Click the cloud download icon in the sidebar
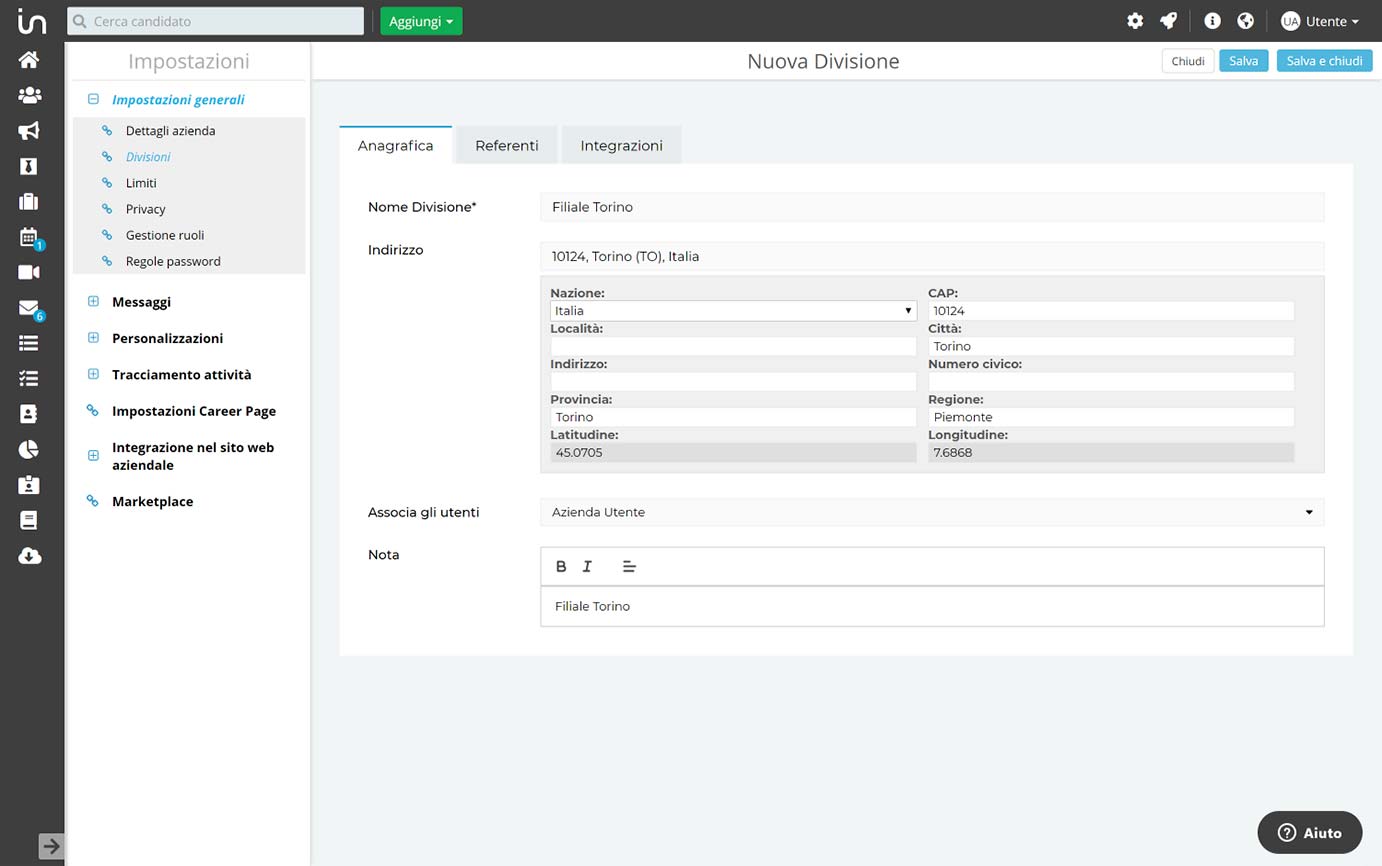 click(29, 556)
